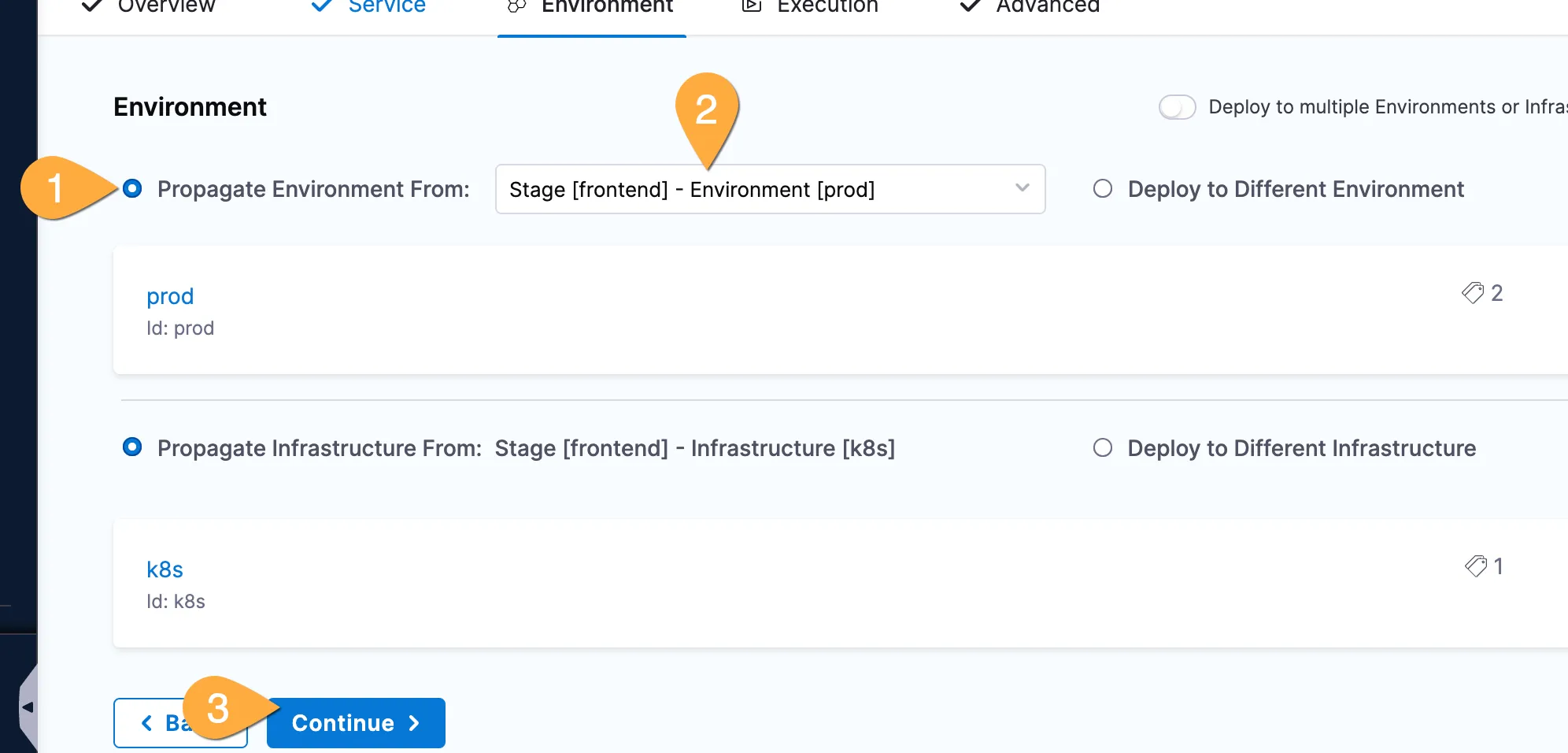Select Propagate Environment From radio button
Image resolution: width=1568 pixels, height=753 pixels.
[x=132, y=189]
